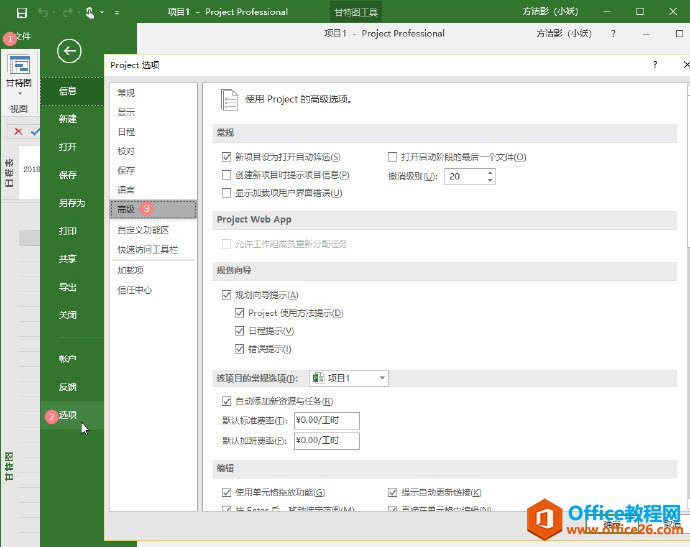The image size is (690, 547).
Task: Click the help question mark in Project 选项 dialog
Action: [x=656, y=65]
